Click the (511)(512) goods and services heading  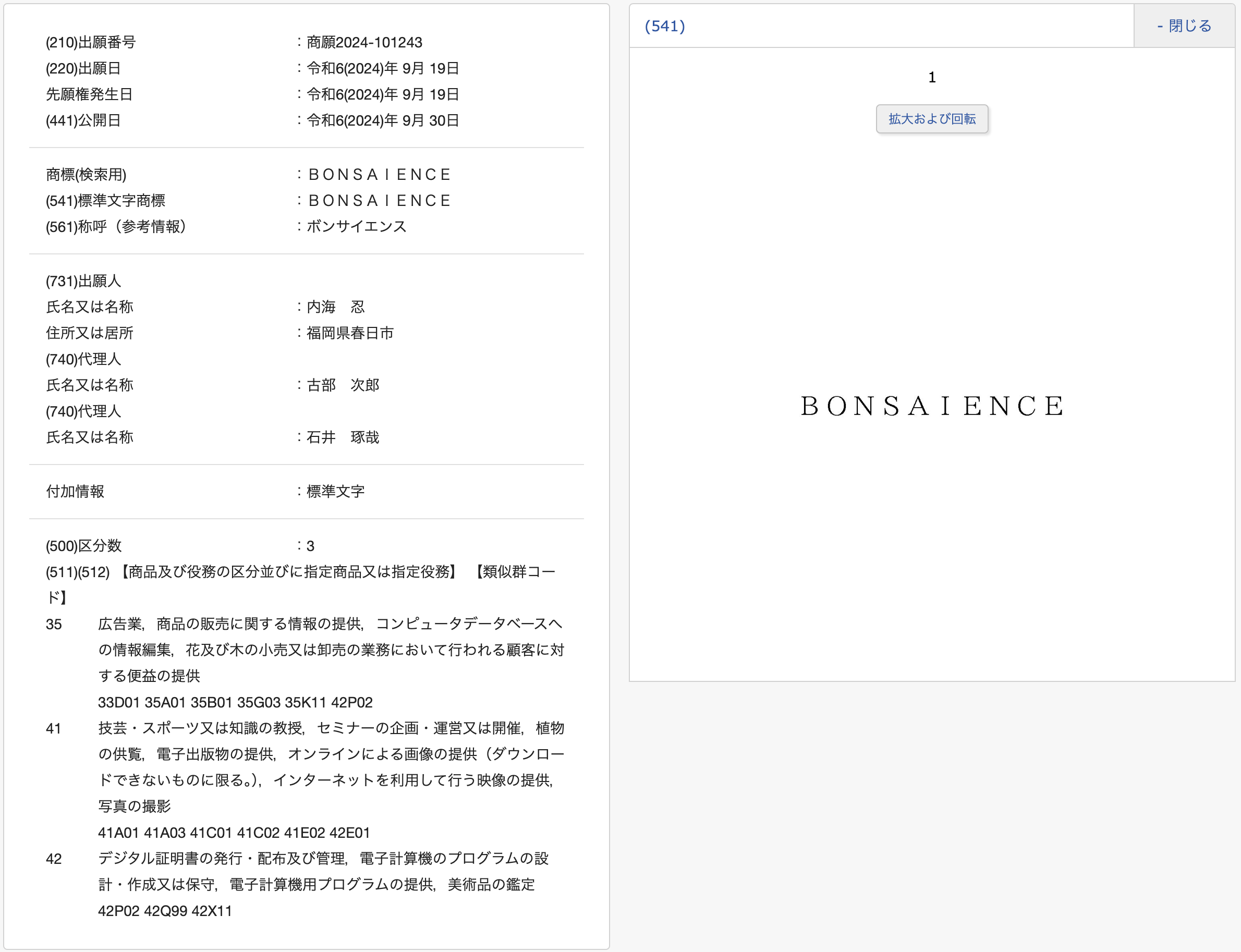[x=301, y=585]
